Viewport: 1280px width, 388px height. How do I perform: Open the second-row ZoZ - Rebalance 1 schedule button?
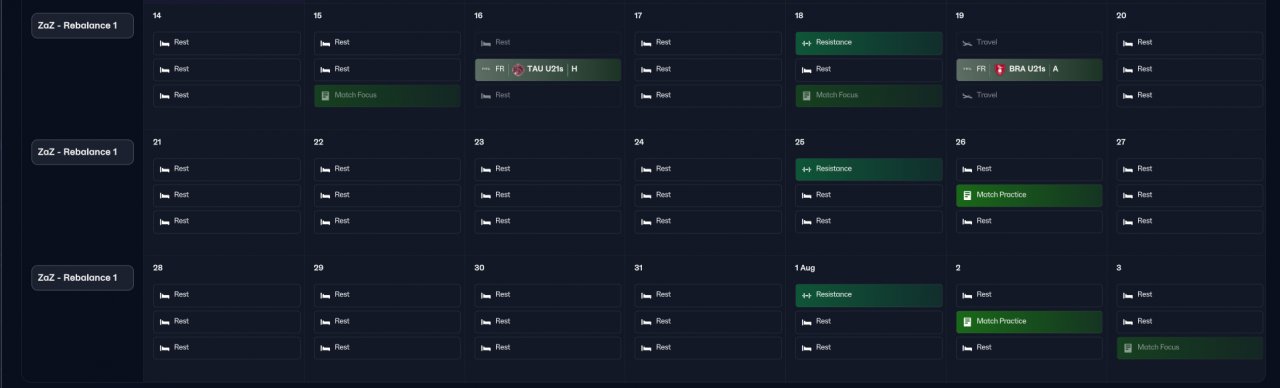tap(82, 152)
